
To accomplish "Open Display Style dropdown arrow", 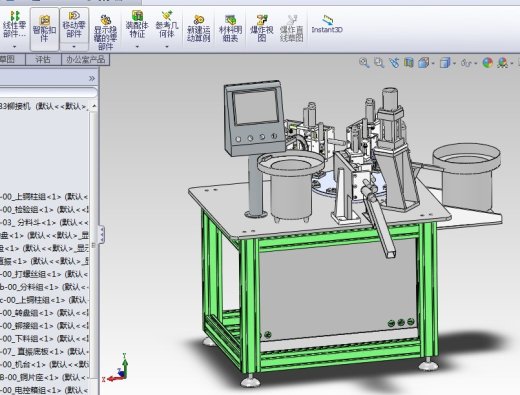I will tap(454, 63).
